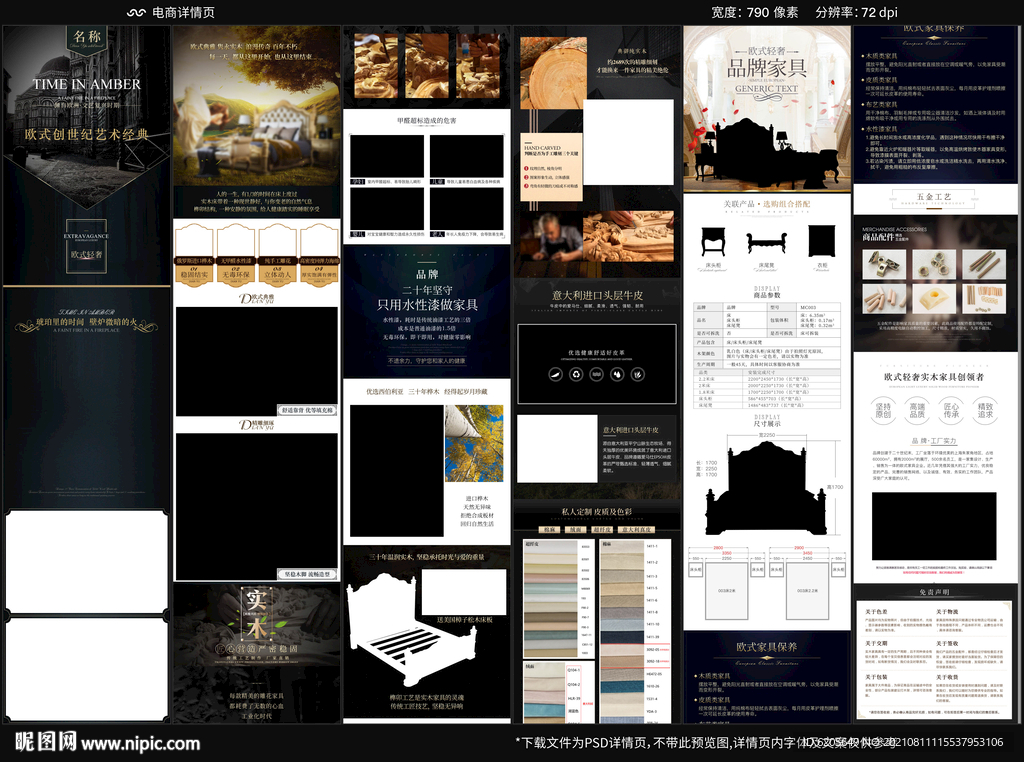Click the 欧式创世纪艺术经典 gold headline
Viewport: 1024px width, 762px height.
click(x=87, y=135)
